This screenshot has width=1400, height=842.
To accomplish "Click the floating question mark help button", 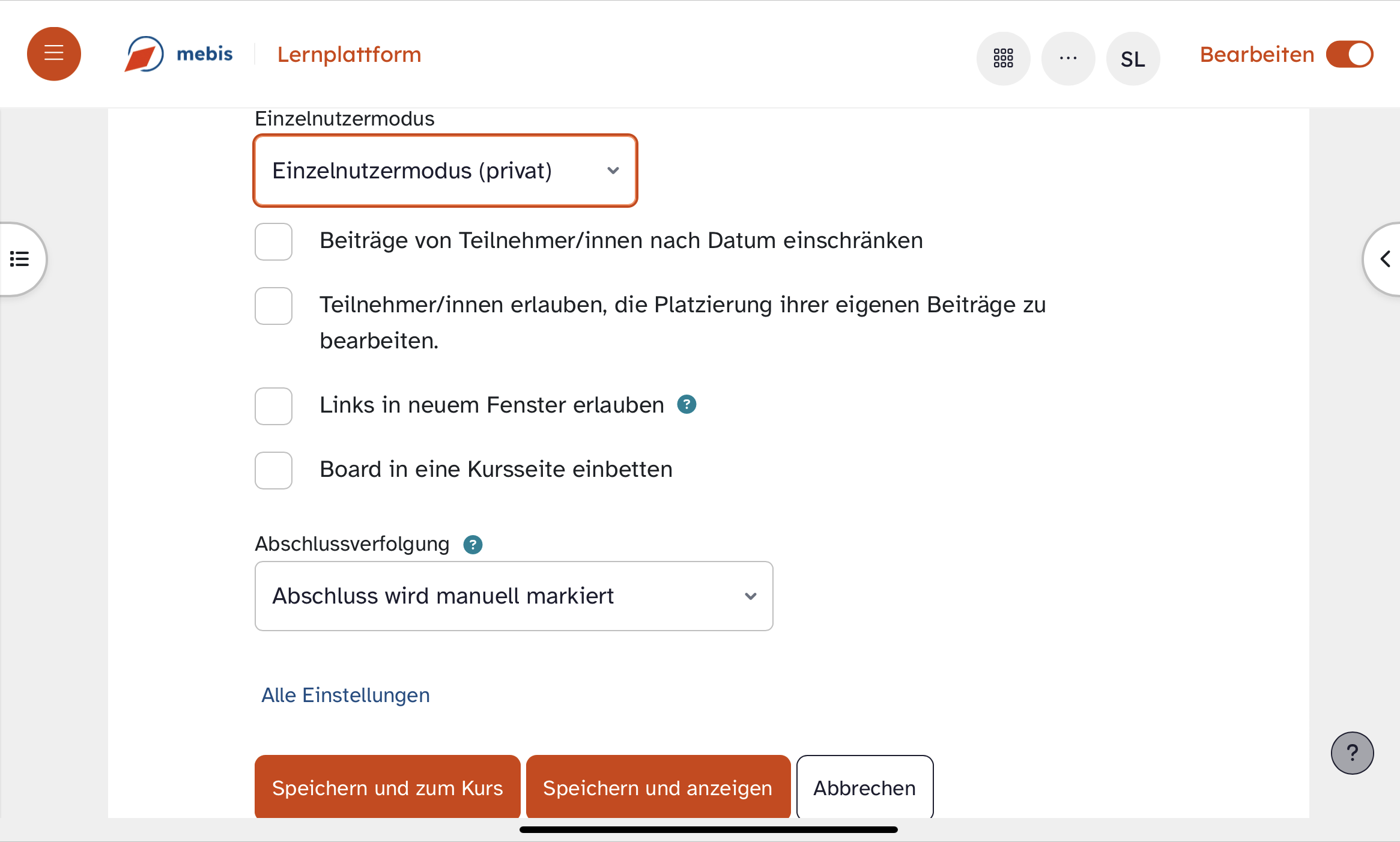I will [1352, 753].
